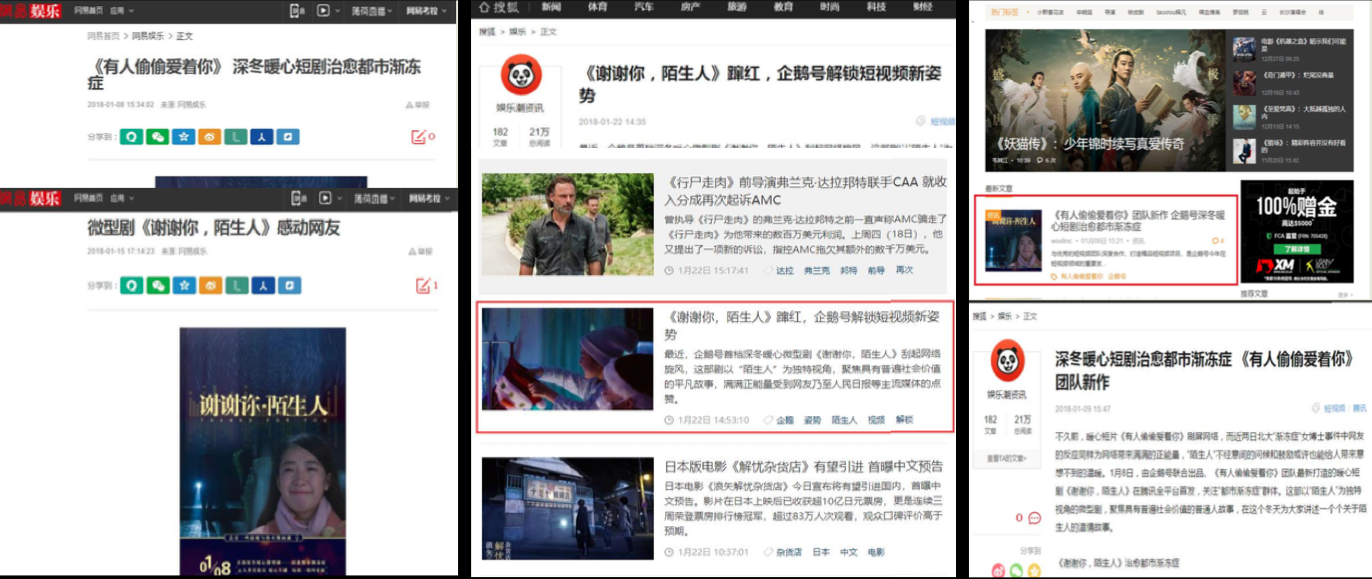1372x579 pixels.
Task: Click the green QQ share icon
Action: (x=132, y=138)
